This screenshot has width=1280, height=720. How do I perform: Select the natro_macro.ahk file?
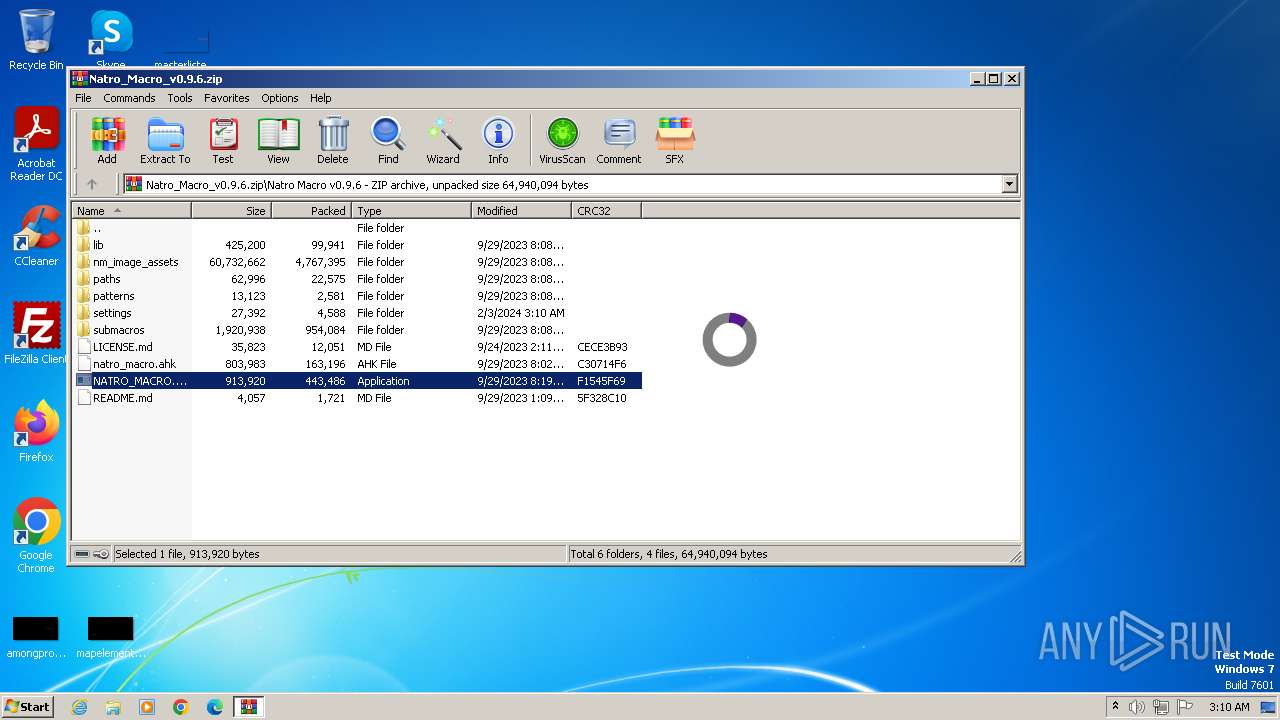(357, 364)
